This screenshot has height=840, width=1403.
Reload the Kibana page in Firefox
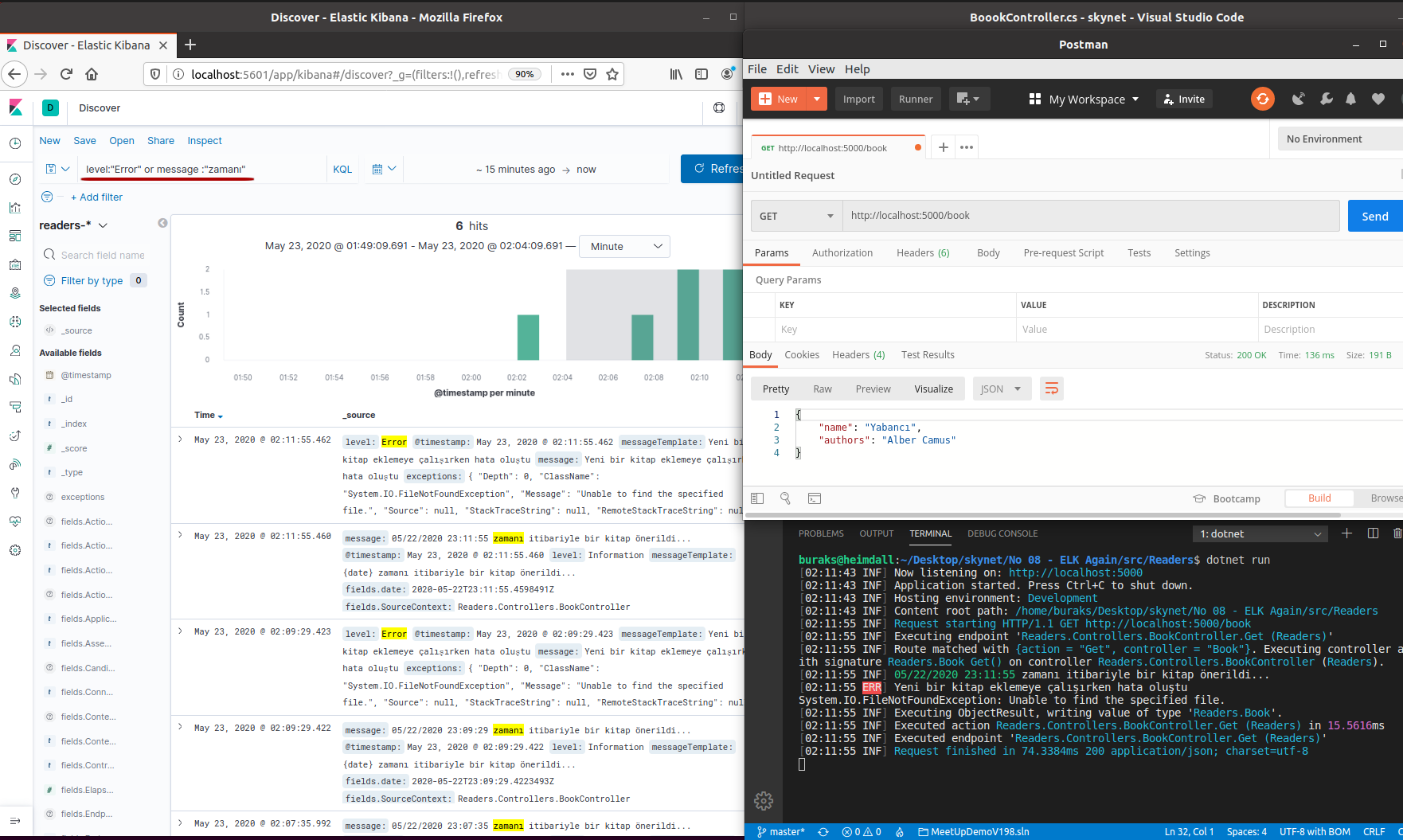(66, 74)
